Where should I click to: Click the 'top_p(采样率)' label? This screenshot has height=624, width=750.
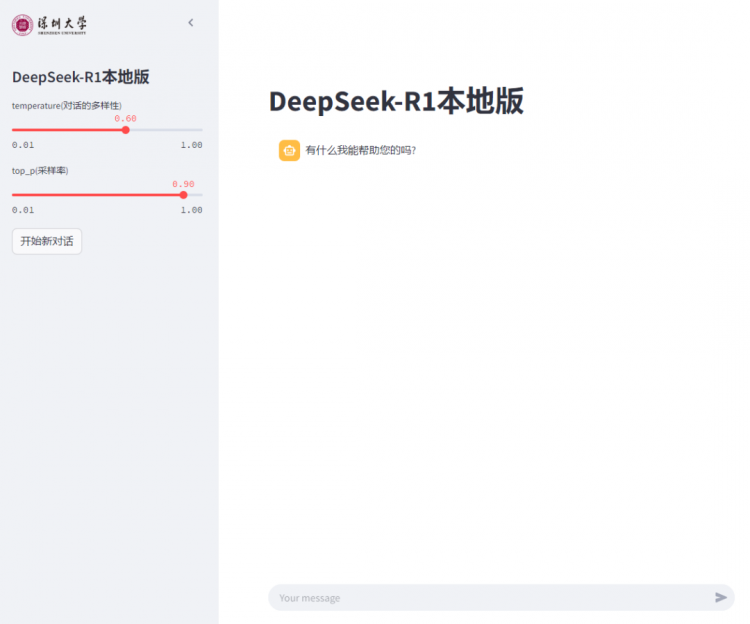click(x=40, y=171)
